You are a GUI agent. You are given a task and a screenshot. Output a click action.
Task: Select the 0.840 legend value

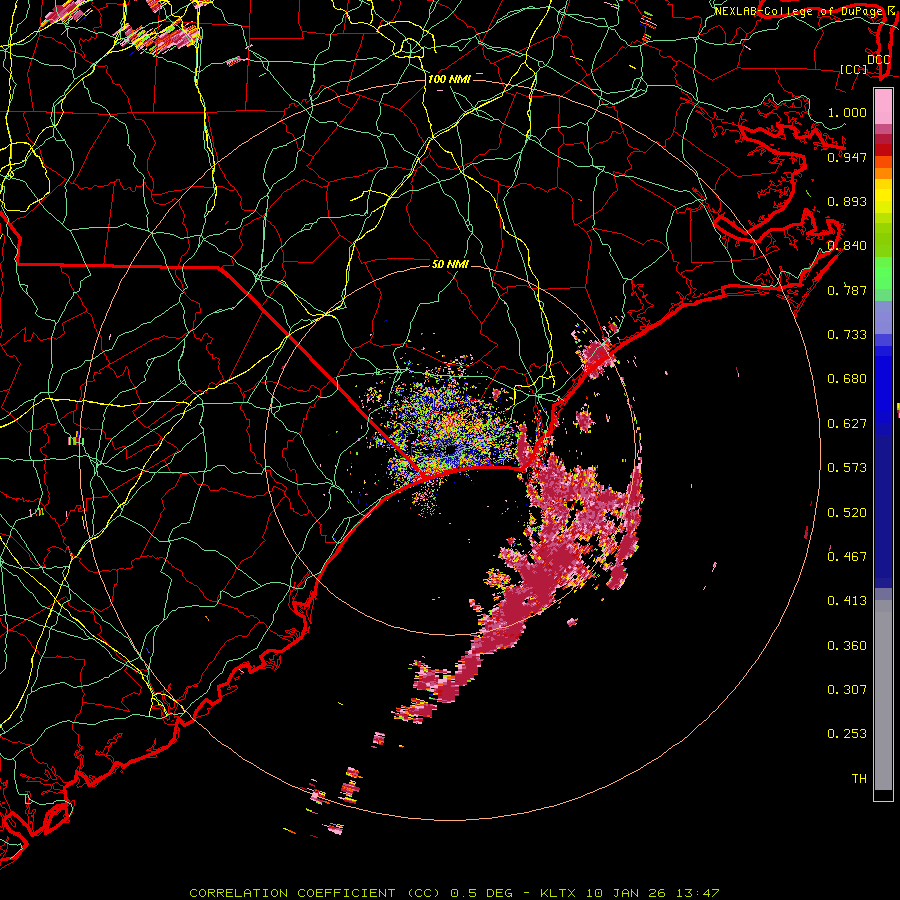[847, 246]
